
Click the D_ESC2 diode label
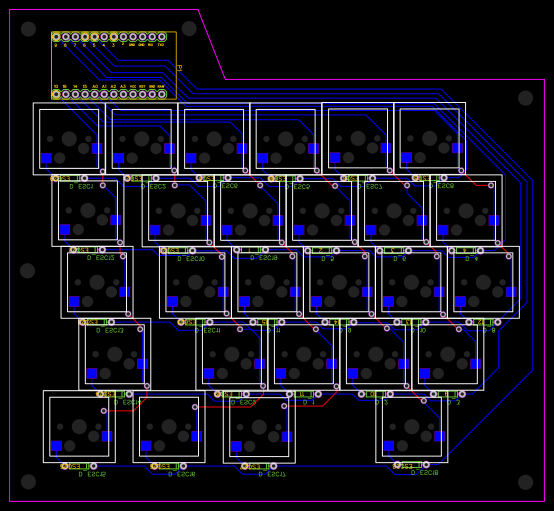153,187
